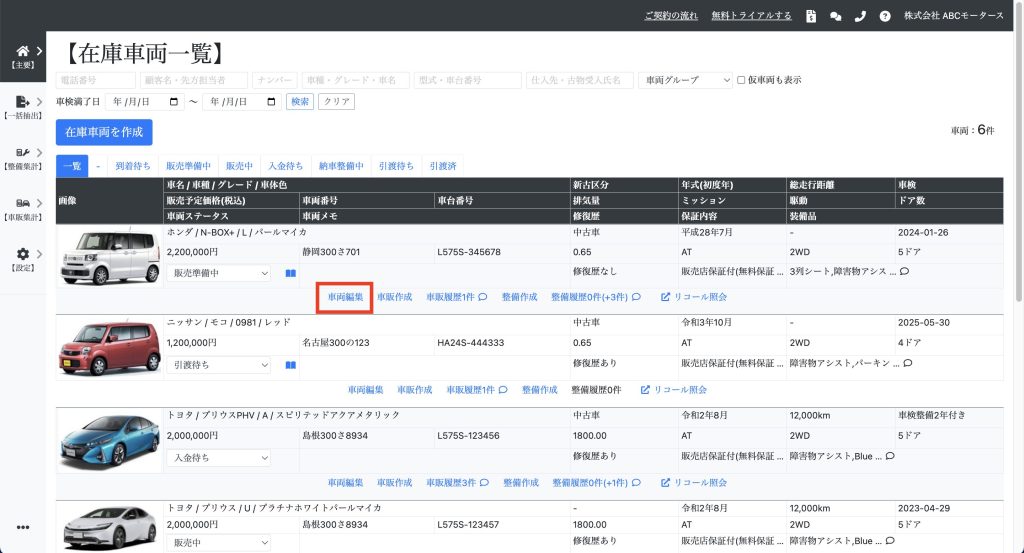This screenshot has width=1024, height=553.
Task: Open the help question mark icon
Action: point(885,16)
